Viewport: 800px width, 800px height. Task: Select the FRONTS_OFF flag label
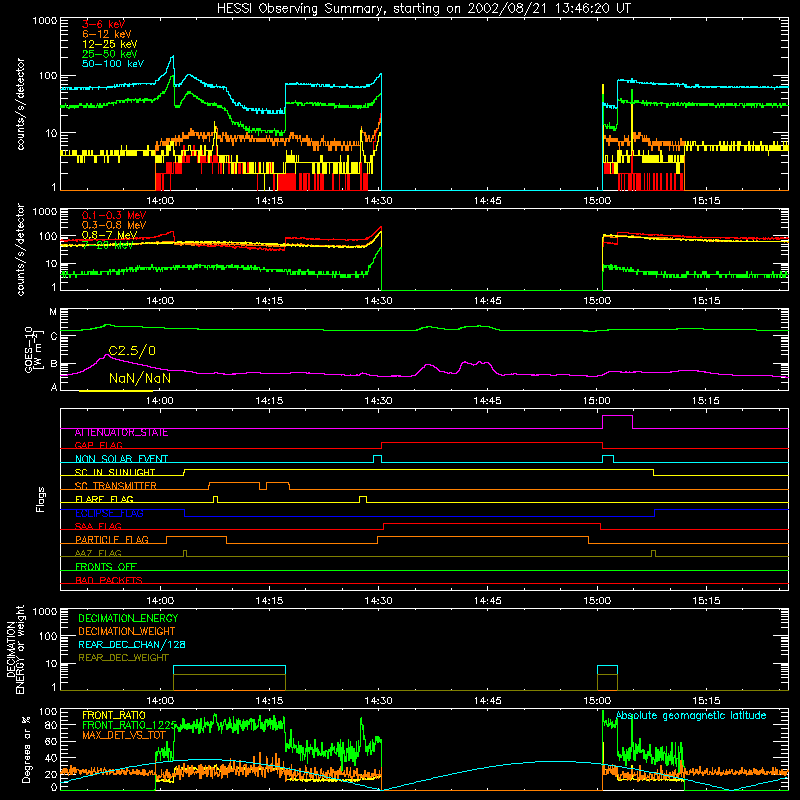[106, 567]
